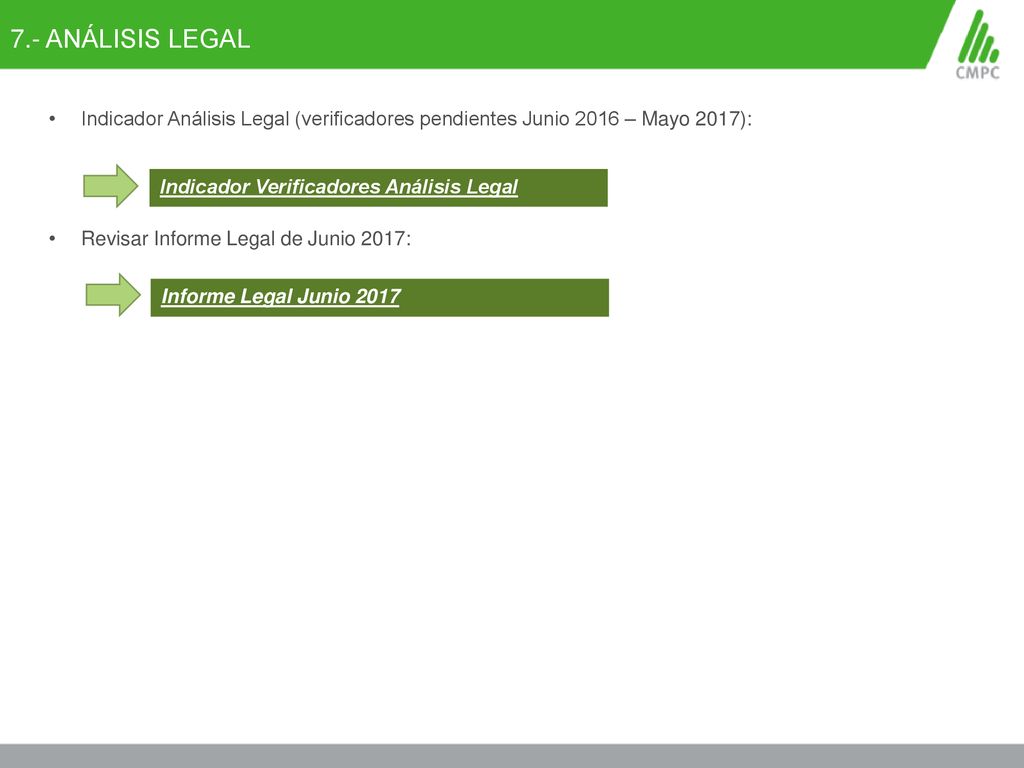
Task: Click the arrow beside Indicador Verificadores link
Action: 111,186
